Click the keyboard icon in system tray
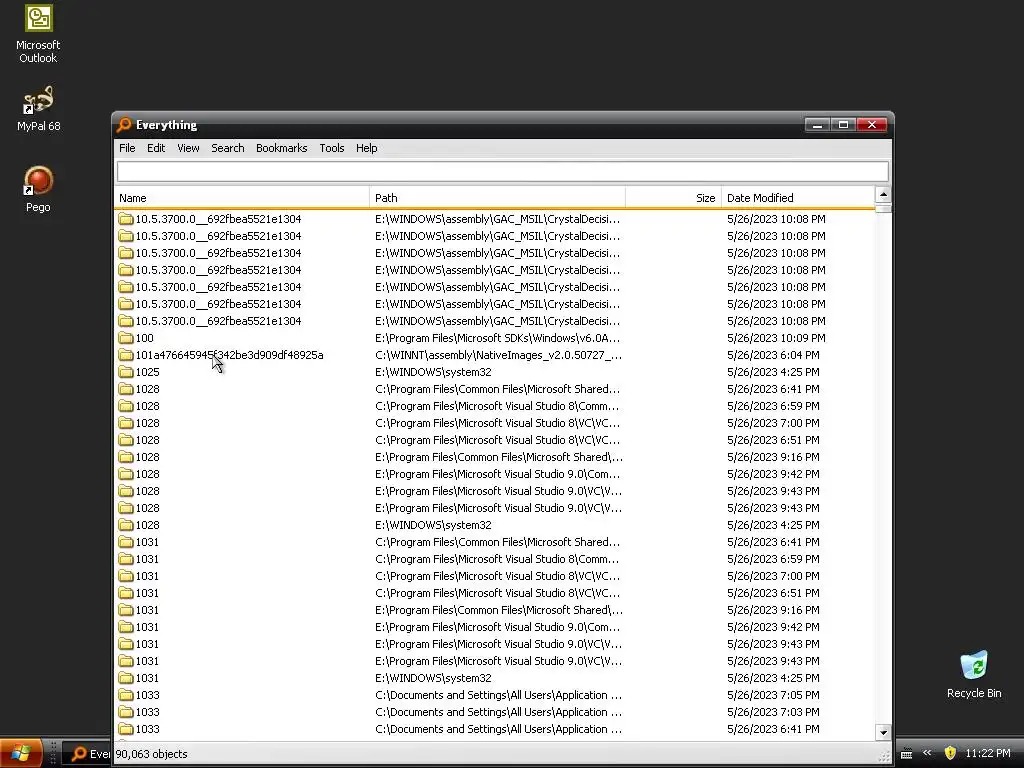Screen dimensions: 1024x768 point(906,754)
